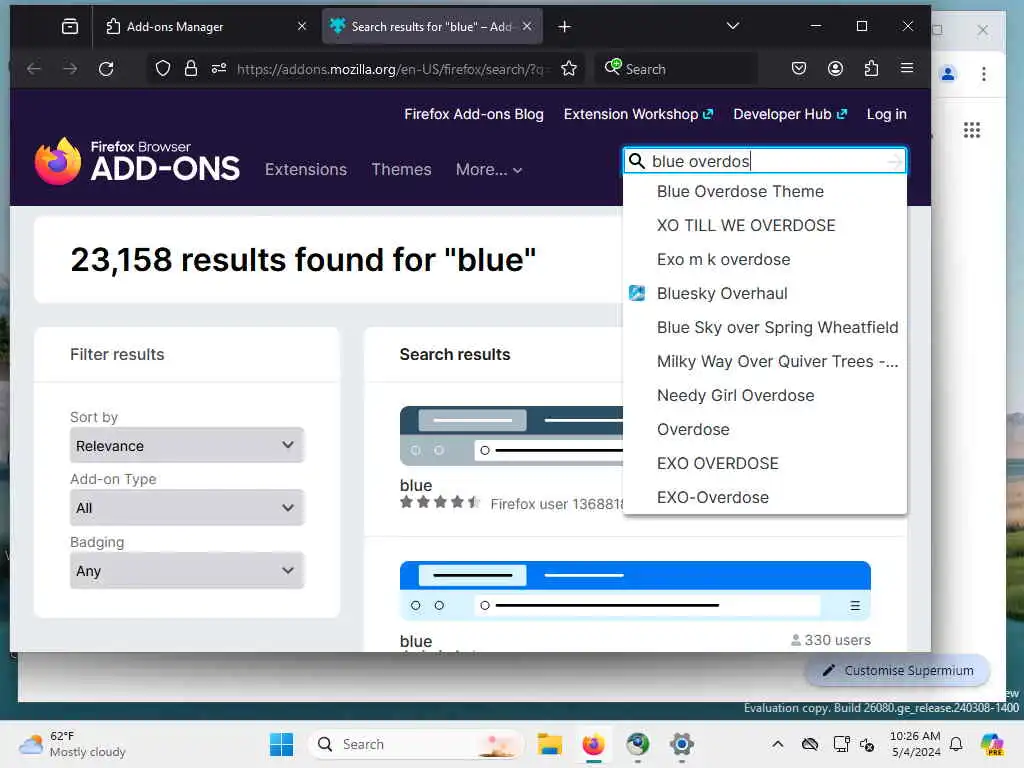This screenshot has height=768, width=1024.
Task: Open the Save to Pocket icon
Action: tap(799, 69)
